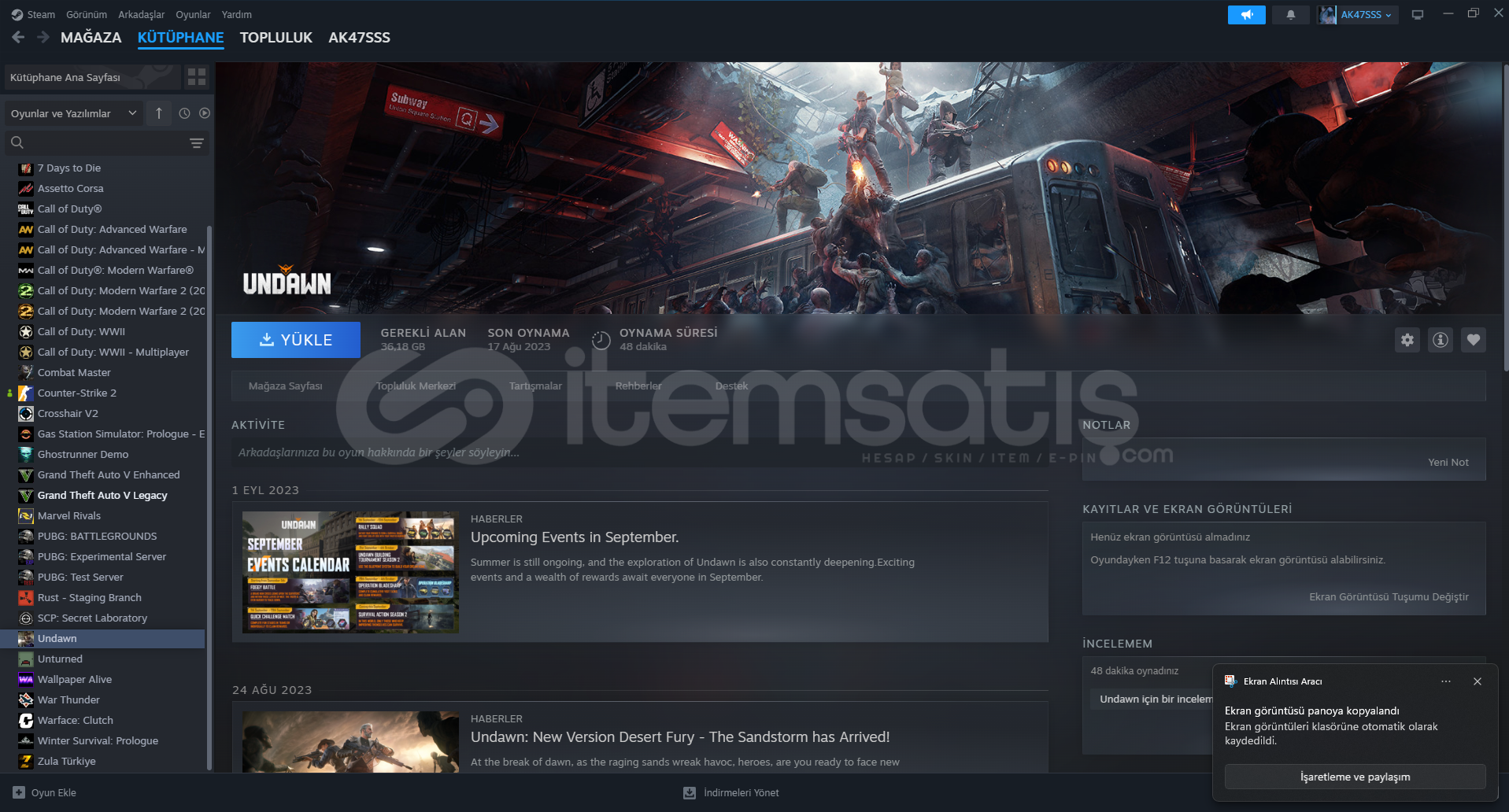Screen dimensions: 1509x812
Task: Expand the Oyunlar ve Yazılımlar dropdown
Action: (x=74, y=113)
